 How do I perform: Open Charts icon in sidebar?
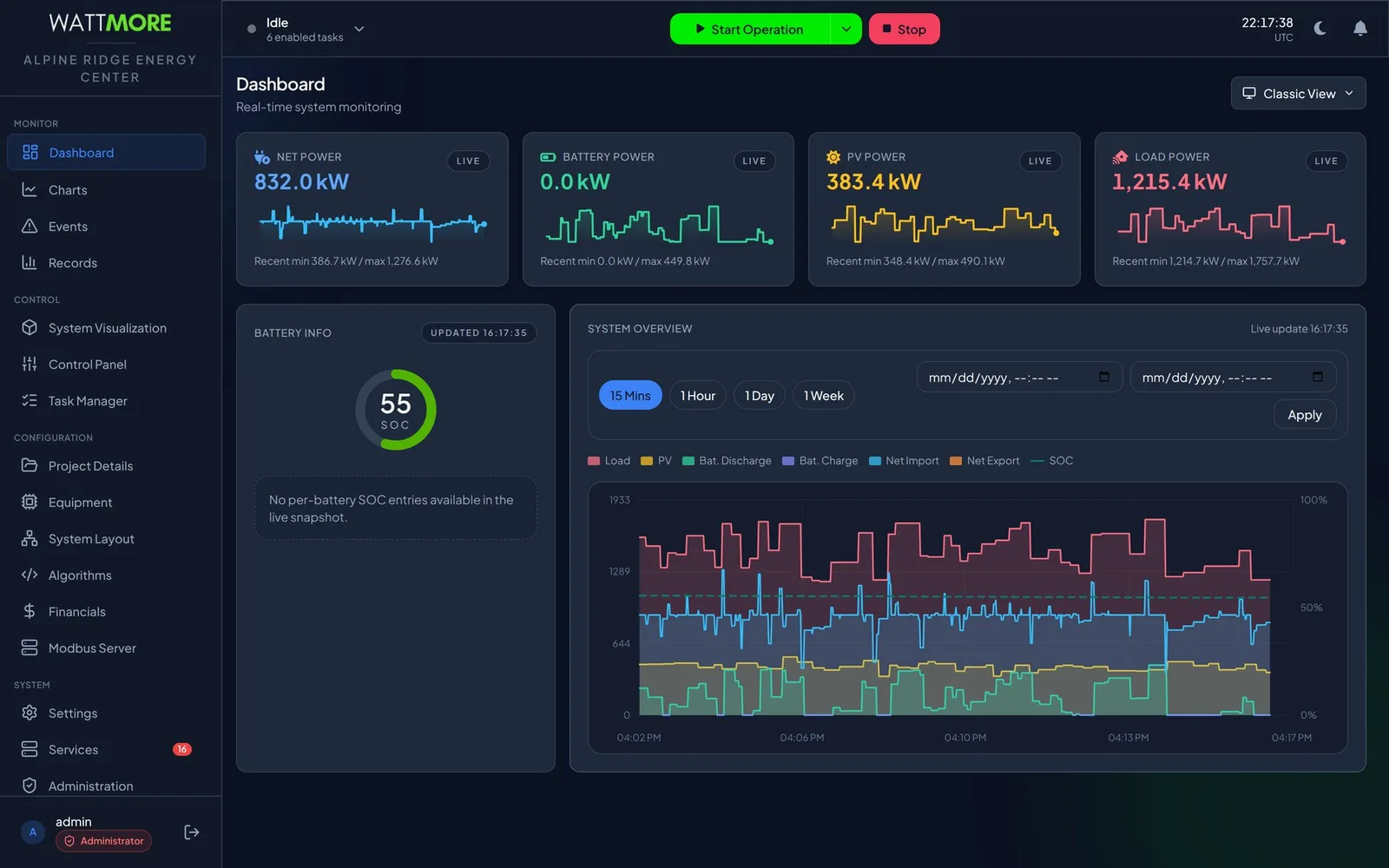tap(30, 189)
